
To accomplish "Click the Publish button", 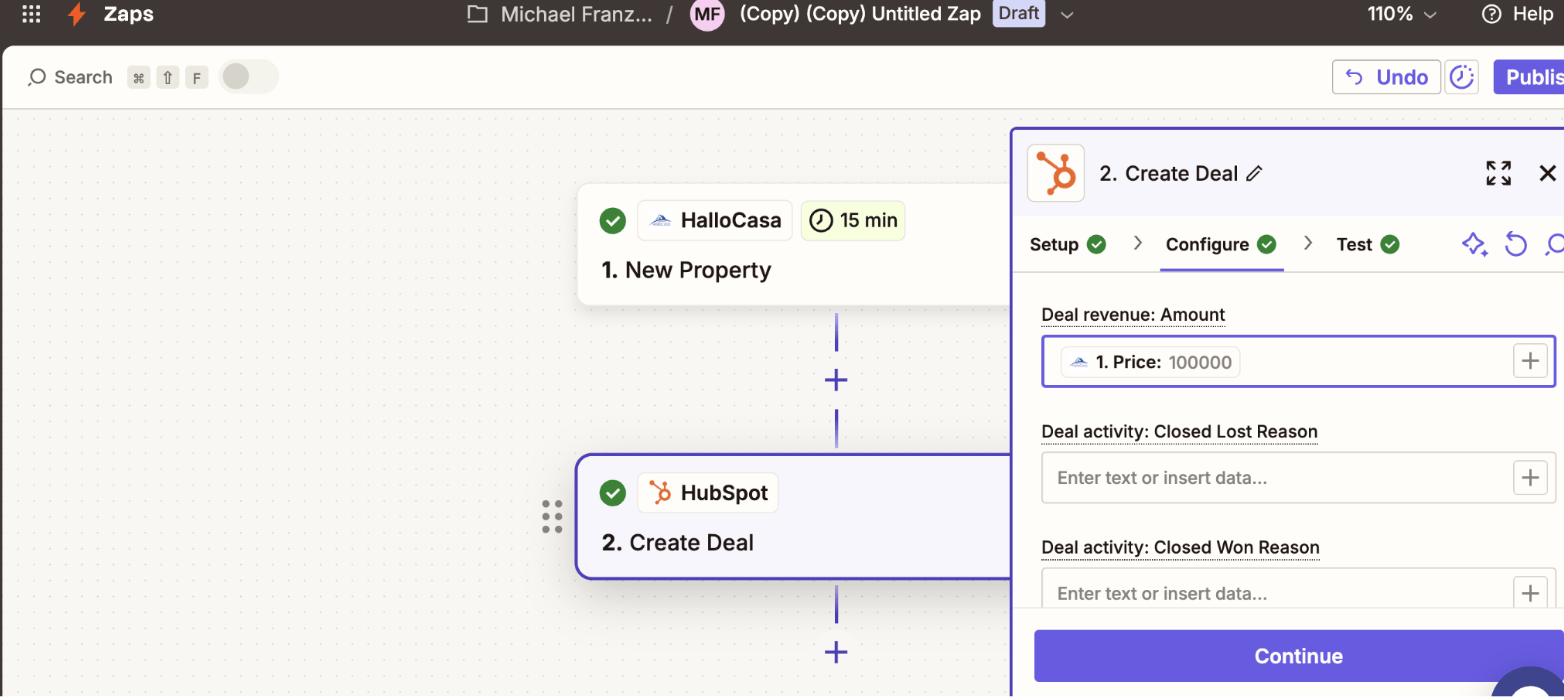I will coord(1529,77).
